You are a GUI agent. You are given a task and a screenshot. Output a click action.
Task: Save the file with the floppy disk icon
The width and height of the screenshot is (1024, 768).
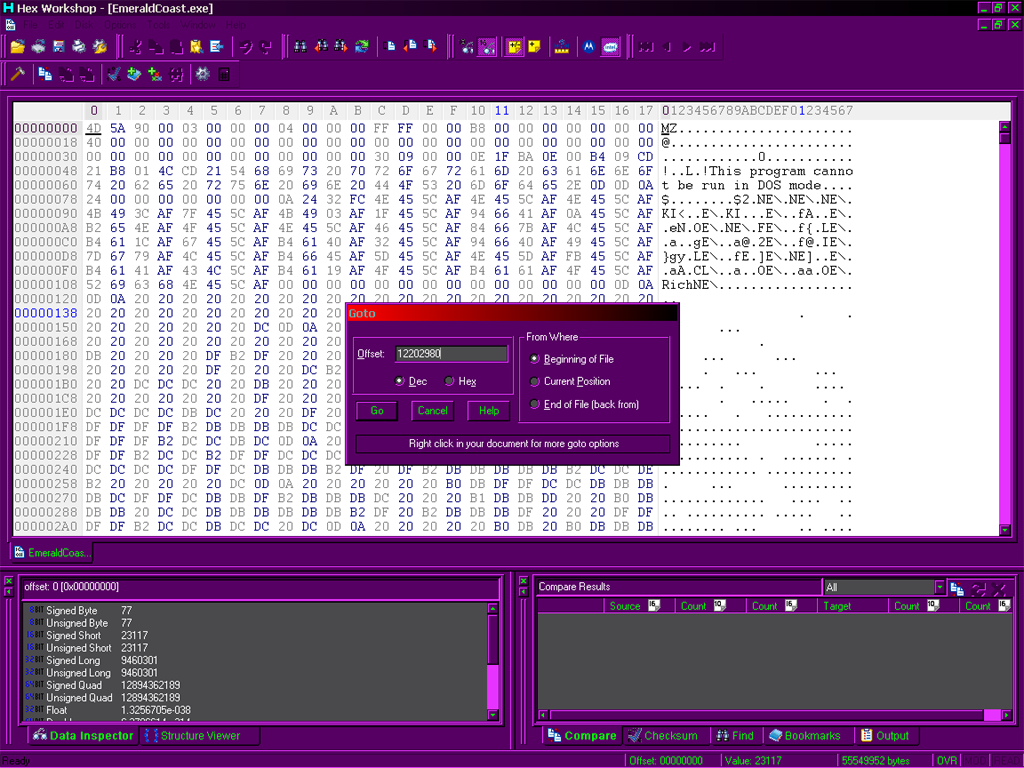(59, 47)
